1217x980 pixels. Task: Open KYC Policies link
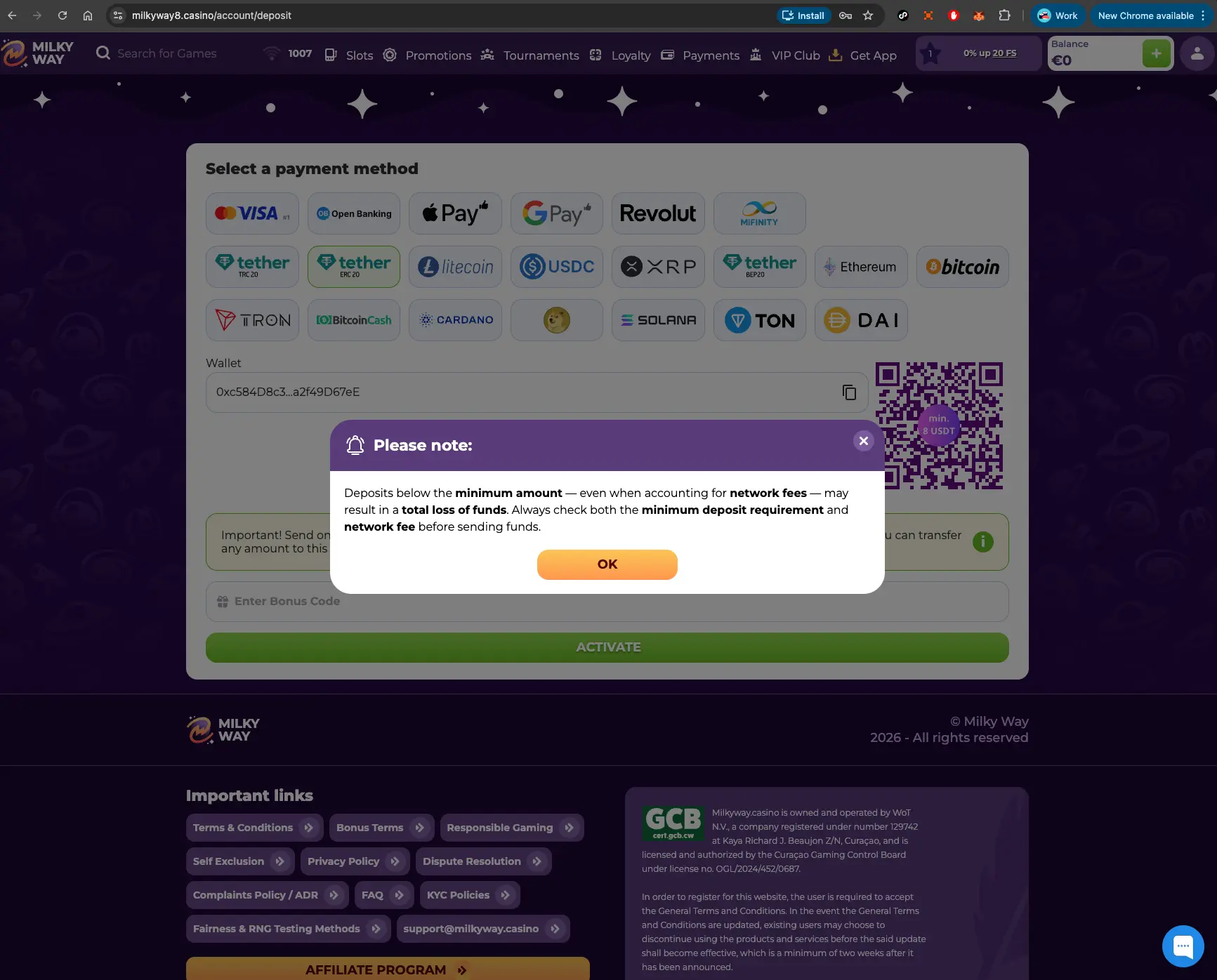(470, 895)
